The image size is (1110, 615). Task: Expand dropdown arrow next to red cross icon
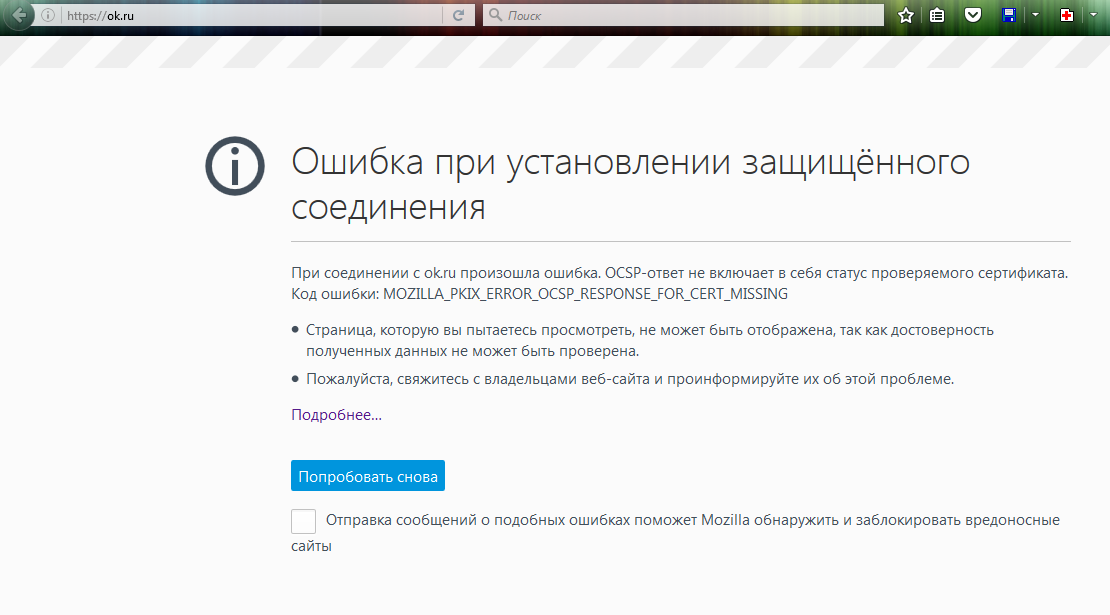[x=1093, y=15]
